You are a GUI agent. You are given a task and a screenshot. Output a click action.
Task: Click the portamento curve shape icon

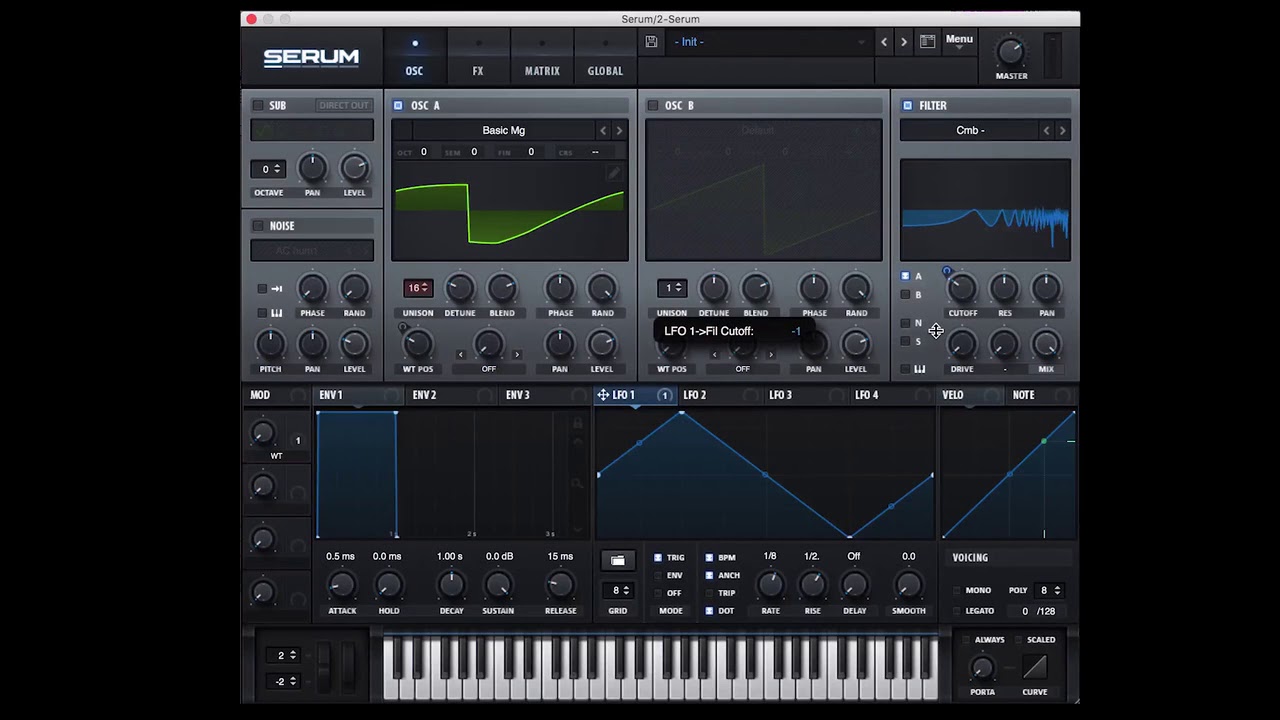pyautogui.click(x=1035, y=667)
